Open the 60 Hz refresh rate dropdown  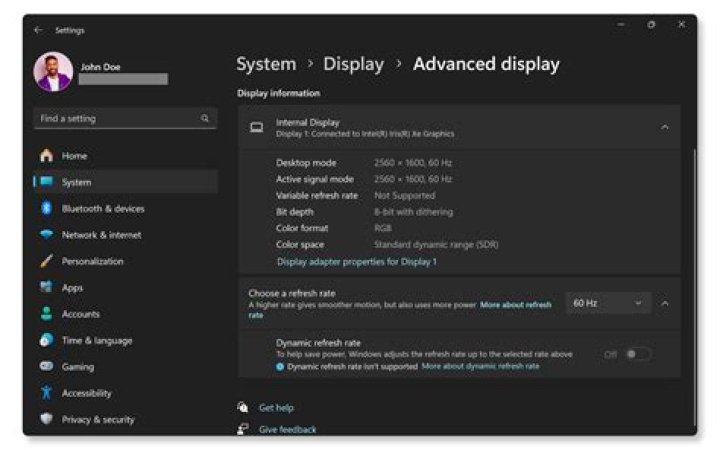(x=608, y=303)
